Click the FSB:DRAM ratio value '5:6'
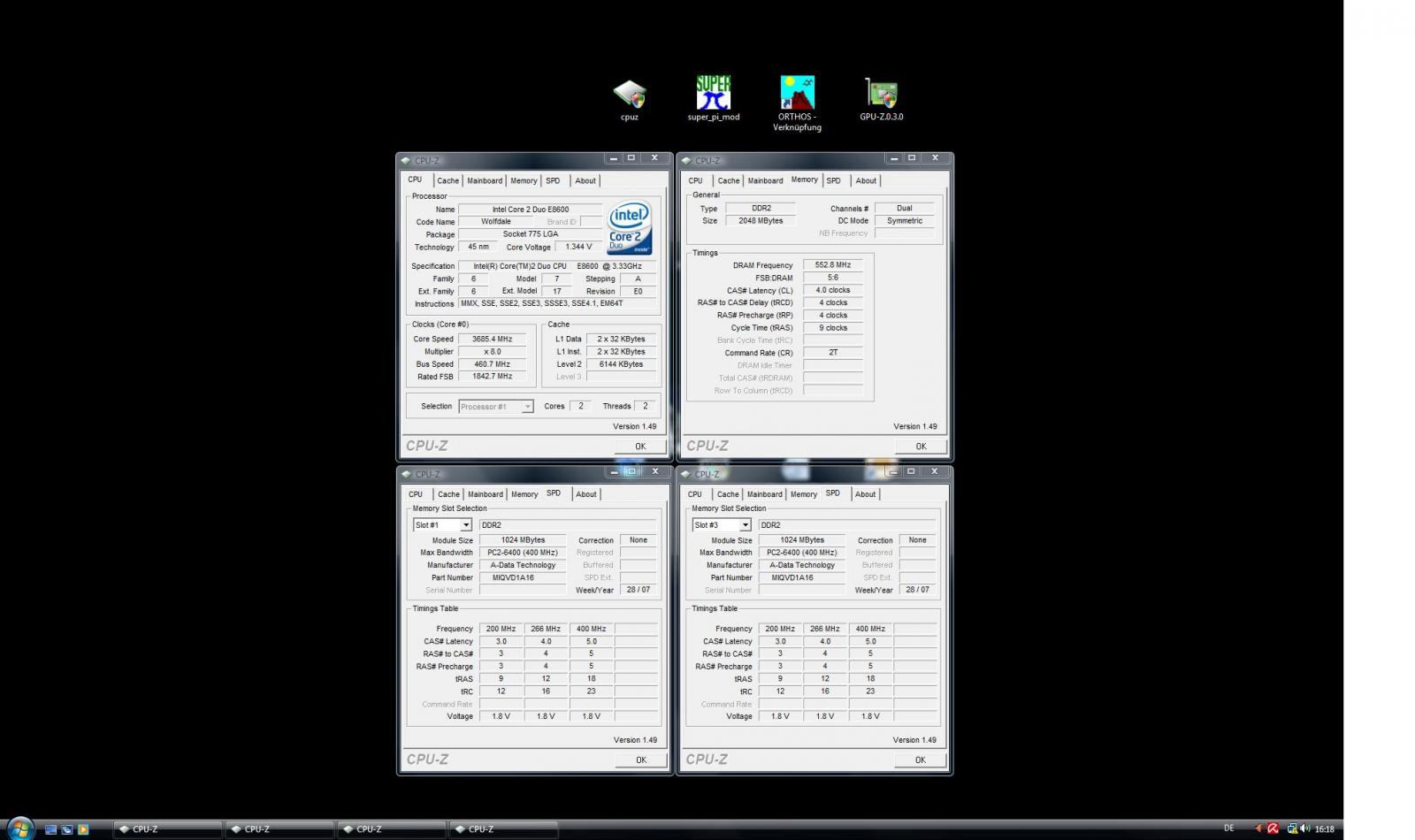The height and width of the screenshot is (840, 1415). tap(833, 278)
